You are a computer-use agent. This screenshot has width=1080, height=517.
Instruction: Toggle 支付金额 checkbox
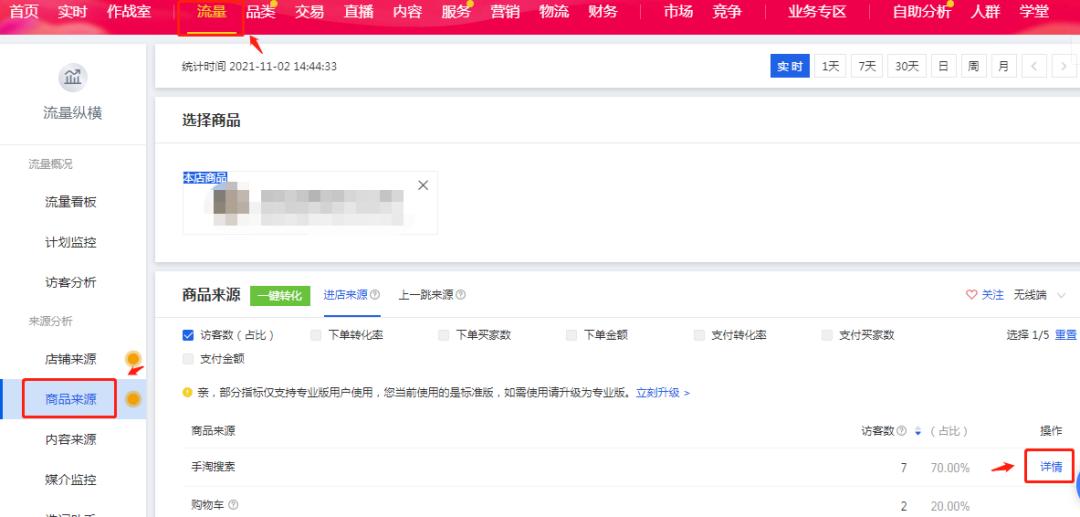point(188,359)
